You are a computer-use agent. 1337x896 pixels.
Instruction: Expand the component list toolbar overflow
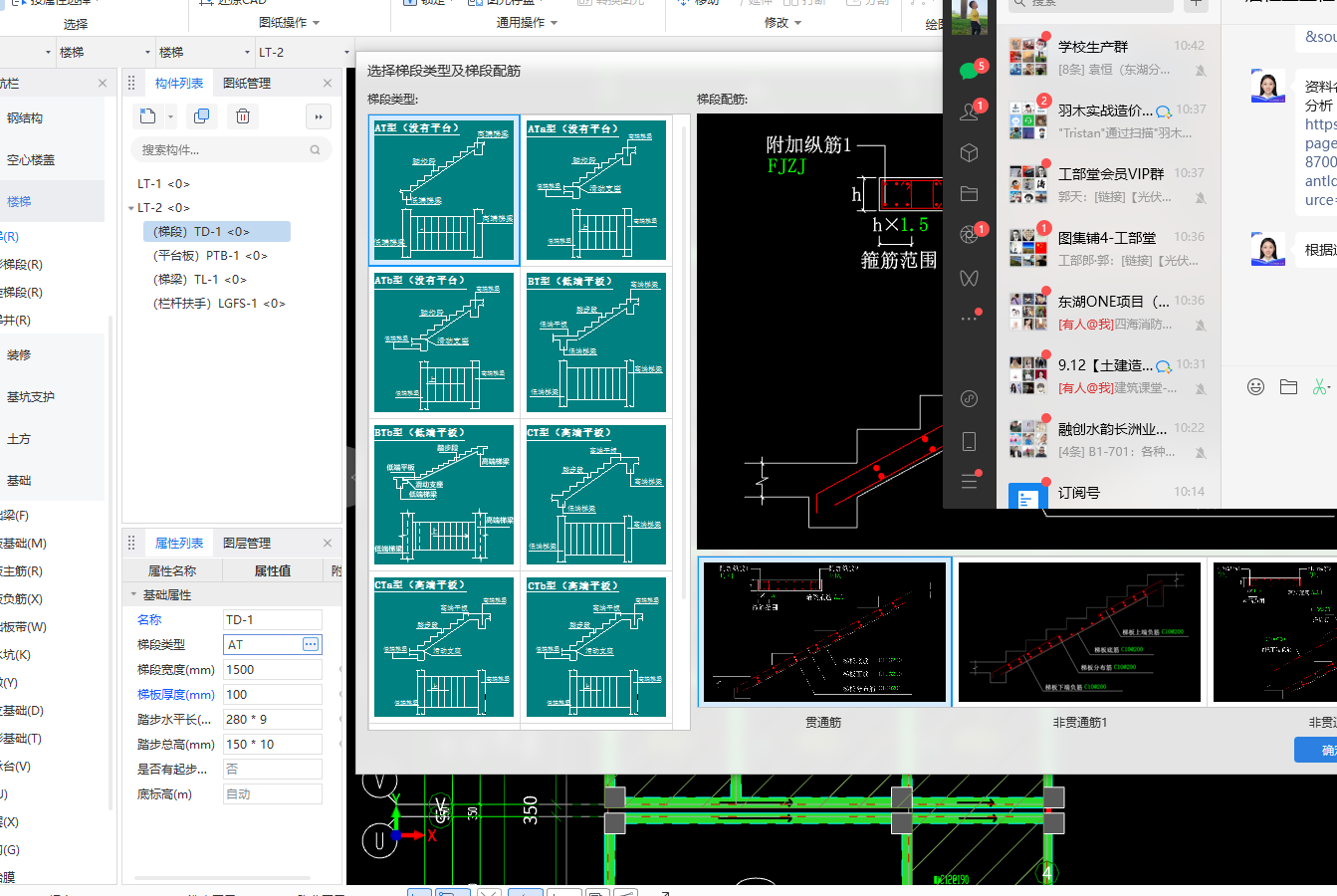319,116
